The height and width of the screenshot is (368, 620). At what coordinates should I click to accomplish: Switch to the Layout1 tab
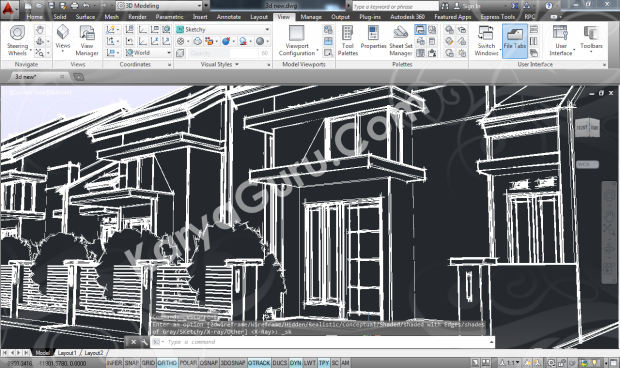click(x=66, y=353)
